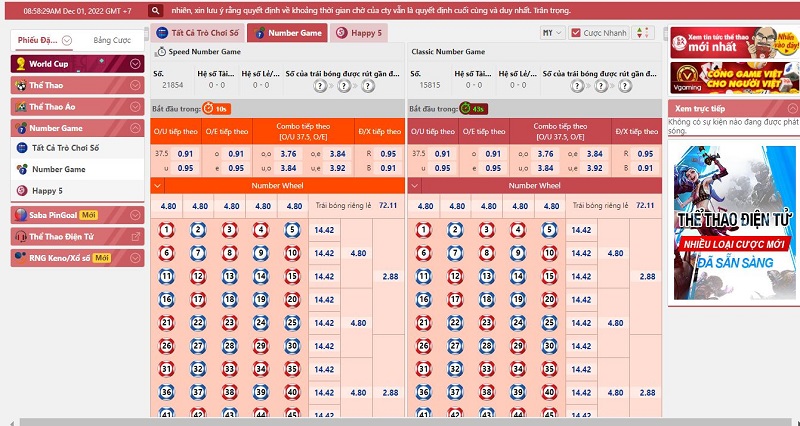Expand the Thể Thao Ảo category
The height and width of the screenshot is (426, 800).
[x=78, y=107]
